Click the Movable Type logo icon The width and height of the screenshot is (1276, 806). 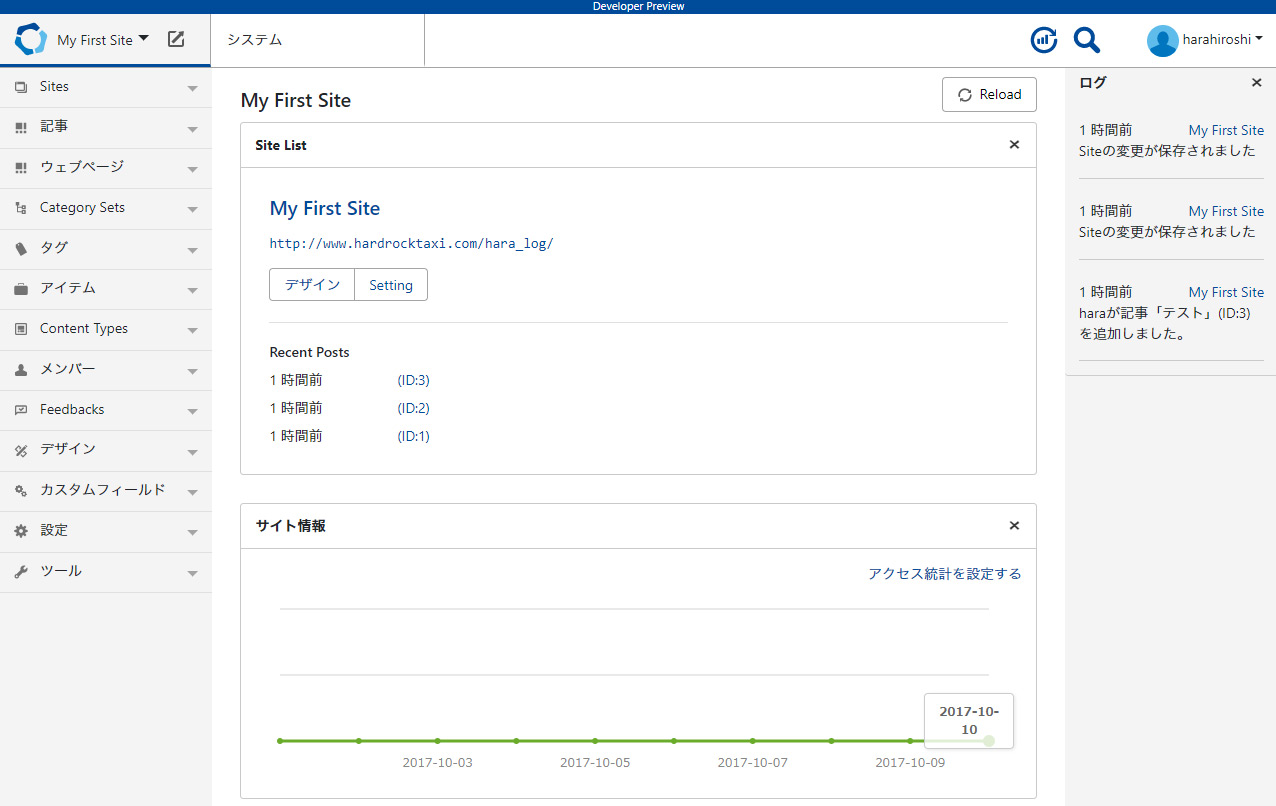click(31, 40)
